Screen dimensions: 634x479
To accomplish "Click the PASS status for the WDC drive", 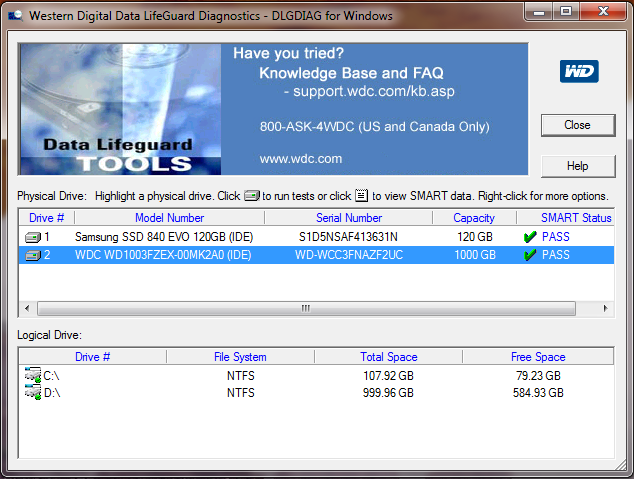I will pyautogui.click(x=556, y=255).
